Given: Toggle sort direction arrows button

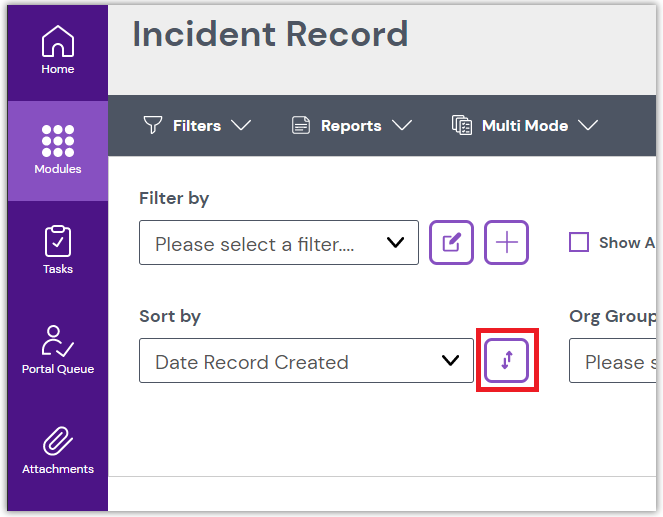Looking at the screenshot, I should tap(507, 360).
